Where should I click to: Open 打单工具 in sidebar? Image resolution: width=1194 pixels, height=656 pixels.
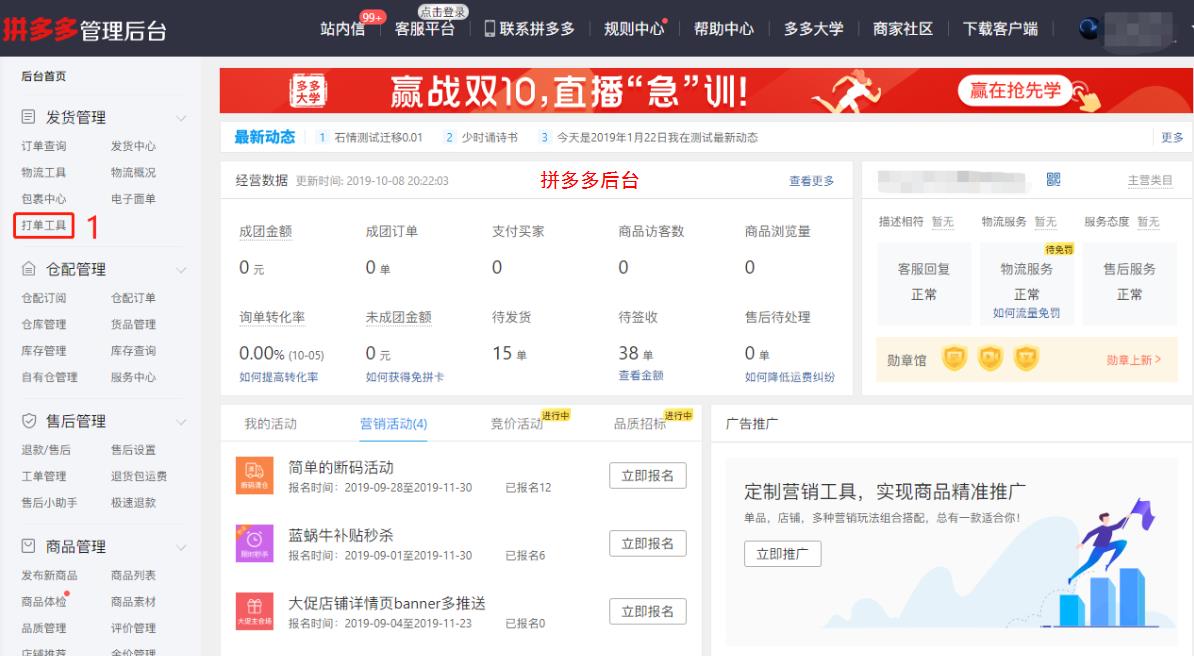pyautogui.click(x=43, y=226)
